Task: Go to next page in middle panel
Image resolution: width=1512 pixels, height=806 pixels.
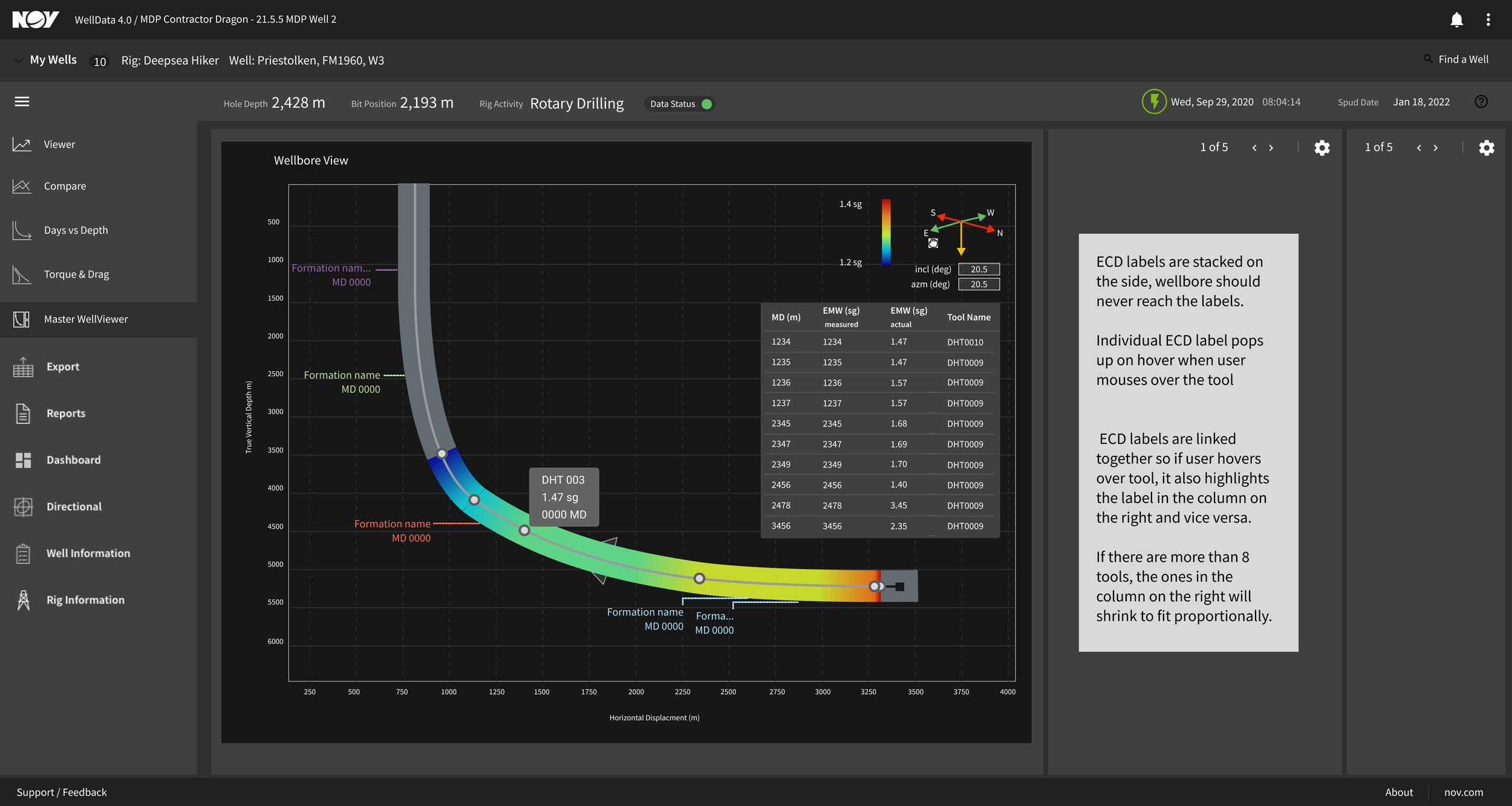Action: [1271, 148]
